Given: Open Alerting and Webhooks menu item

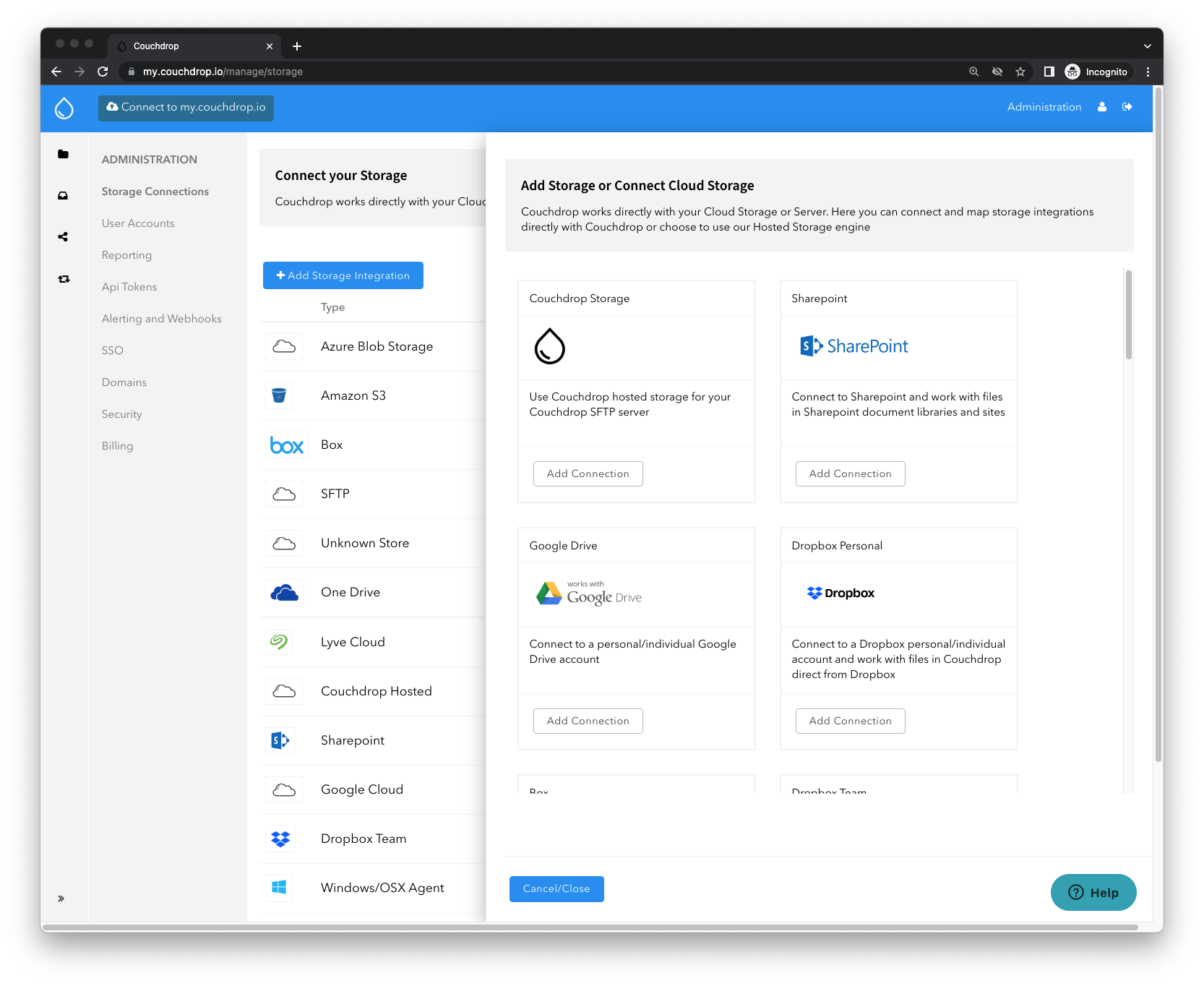Looking at the screenshot, I should point(161,319).
